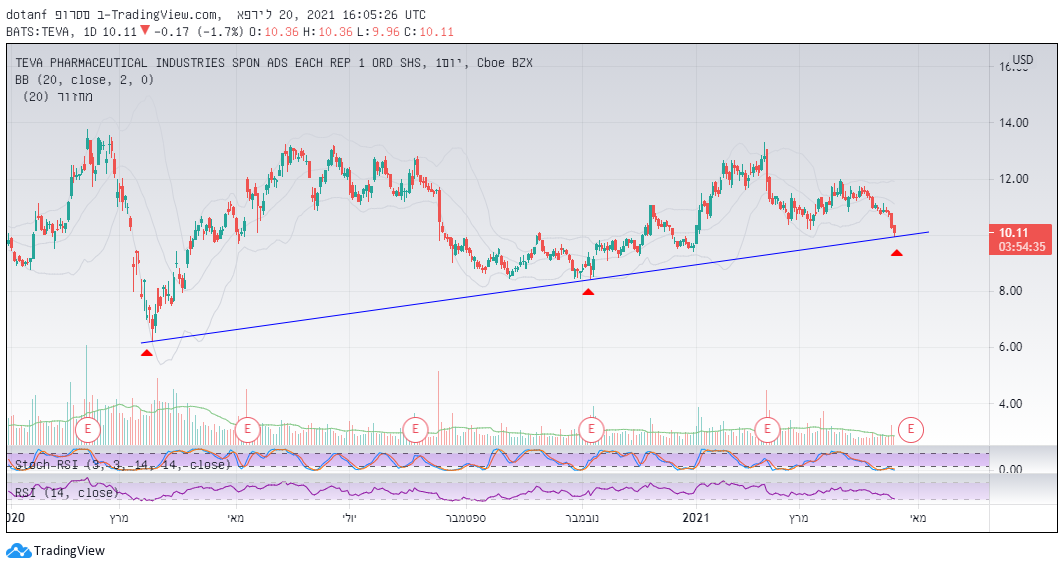1064x569 pixels.
Task: Click the C:10.11 close value
Action: pyautogui.click(x=429, y=31)
